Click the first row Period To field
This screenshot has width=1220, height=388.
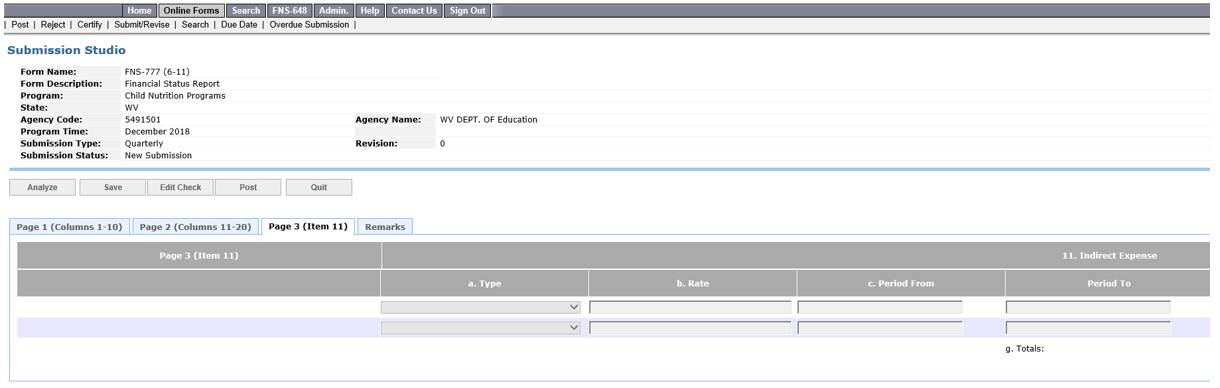[x=1088, y=307]
